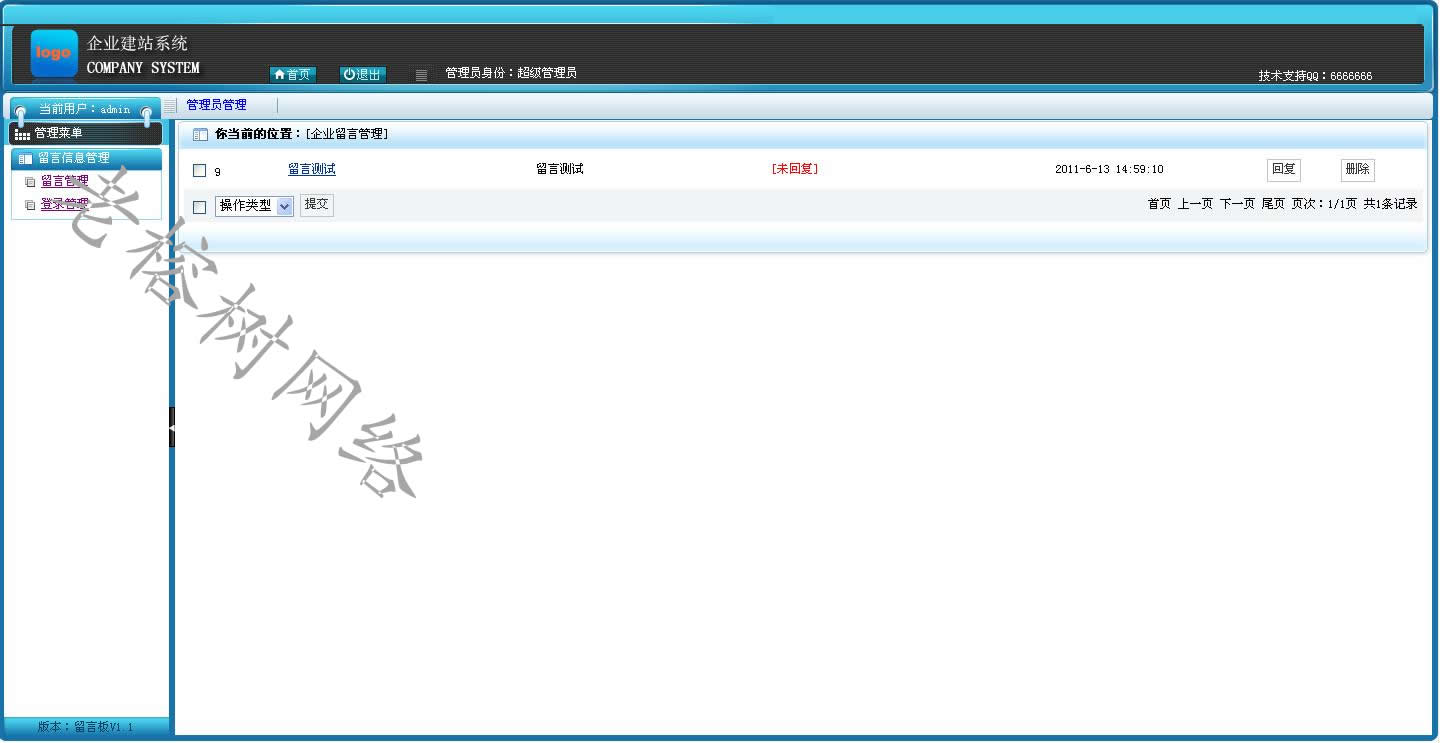Toggle the select-all checkbox near 操作类型
1440x743 pixels.
click(x=199, y=207)
